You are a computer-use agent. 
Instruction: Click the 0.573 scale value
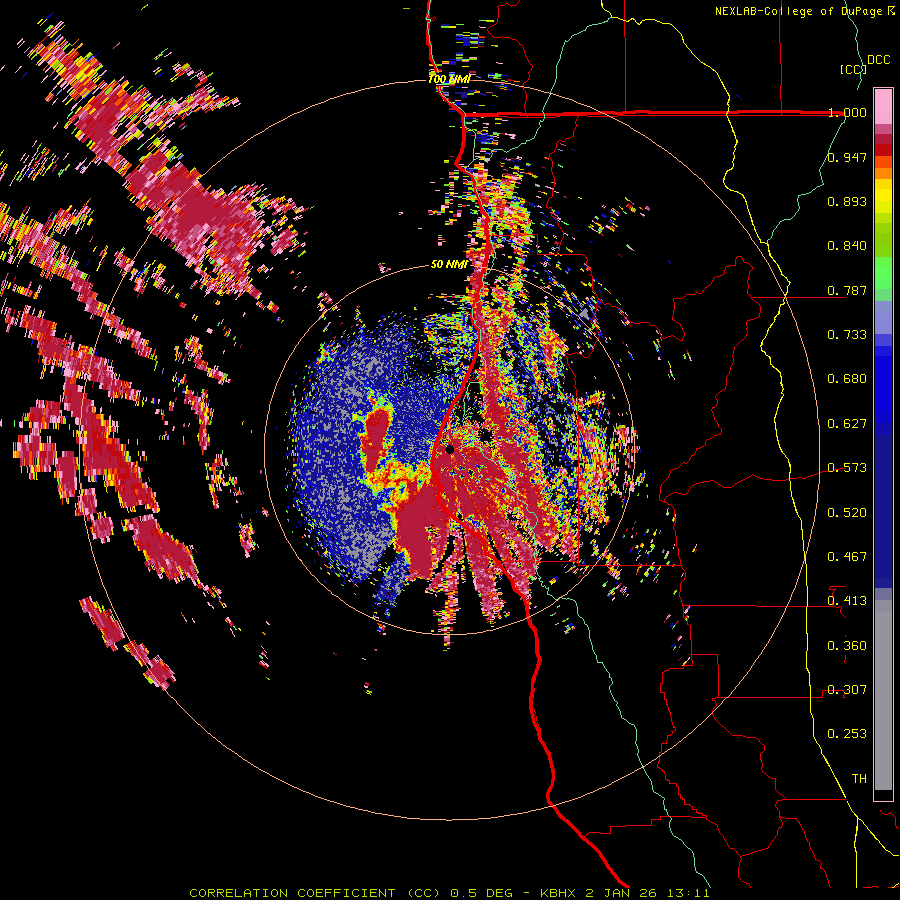click(847, 468)
